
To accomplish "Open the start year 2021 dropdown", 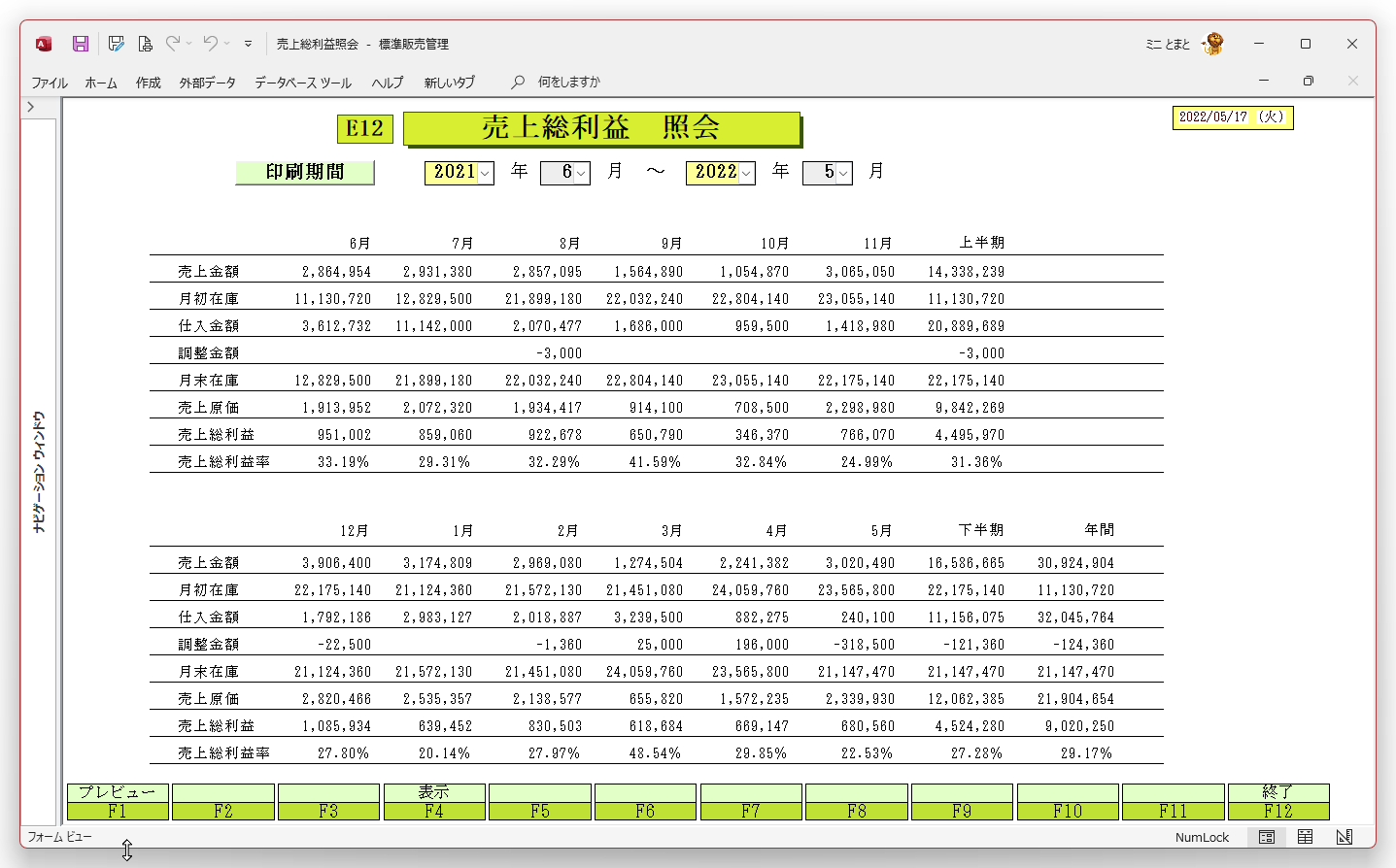I will (x=485, y=173).
